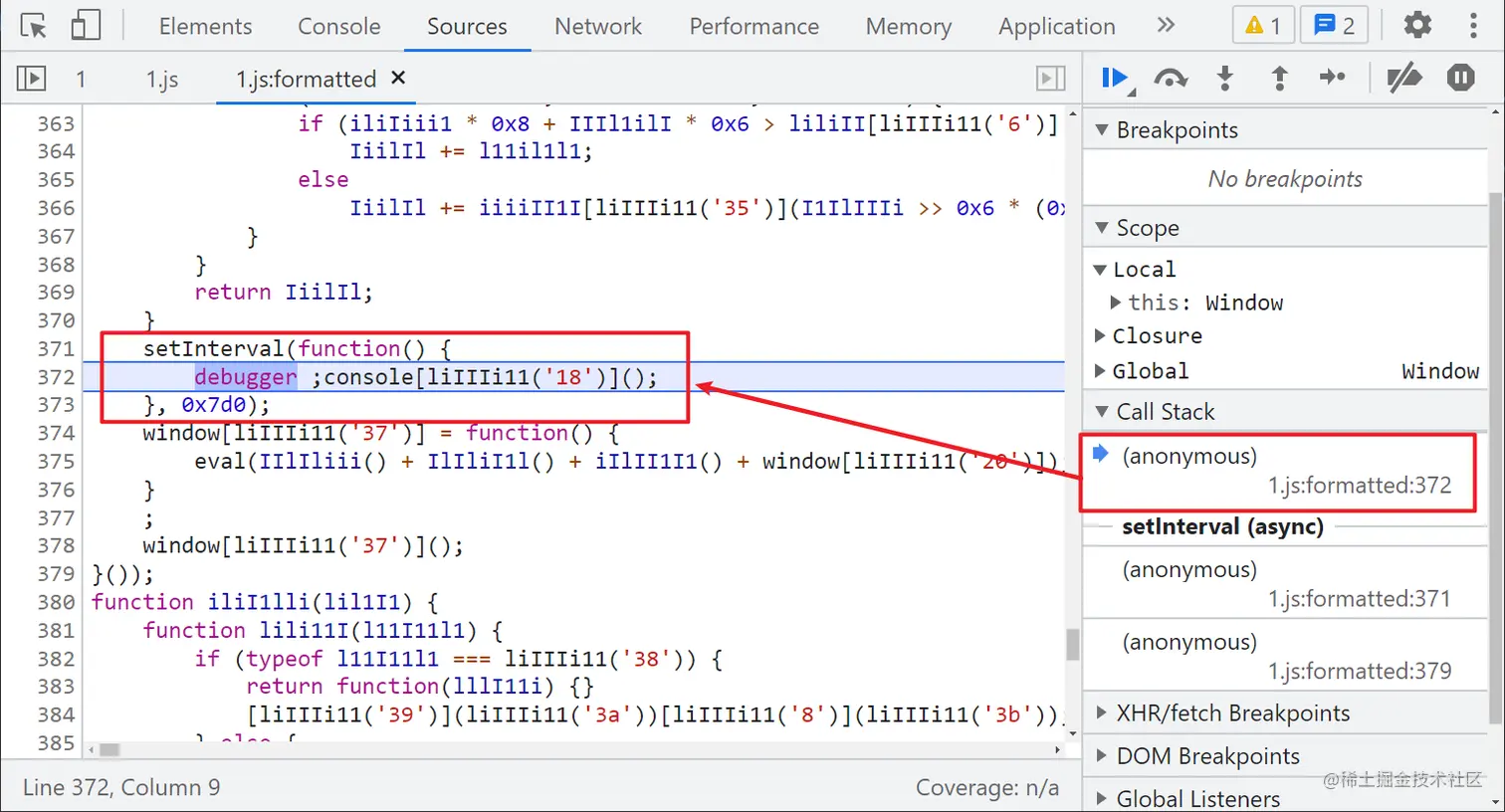Select call frame at 1.js:formatted:371

1284,584
